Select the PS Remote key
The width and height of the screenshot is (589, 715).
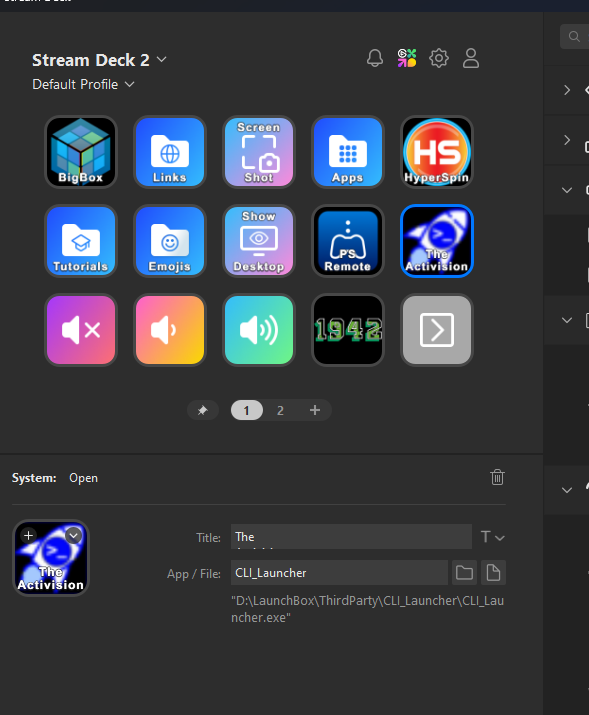coord(348,241)
